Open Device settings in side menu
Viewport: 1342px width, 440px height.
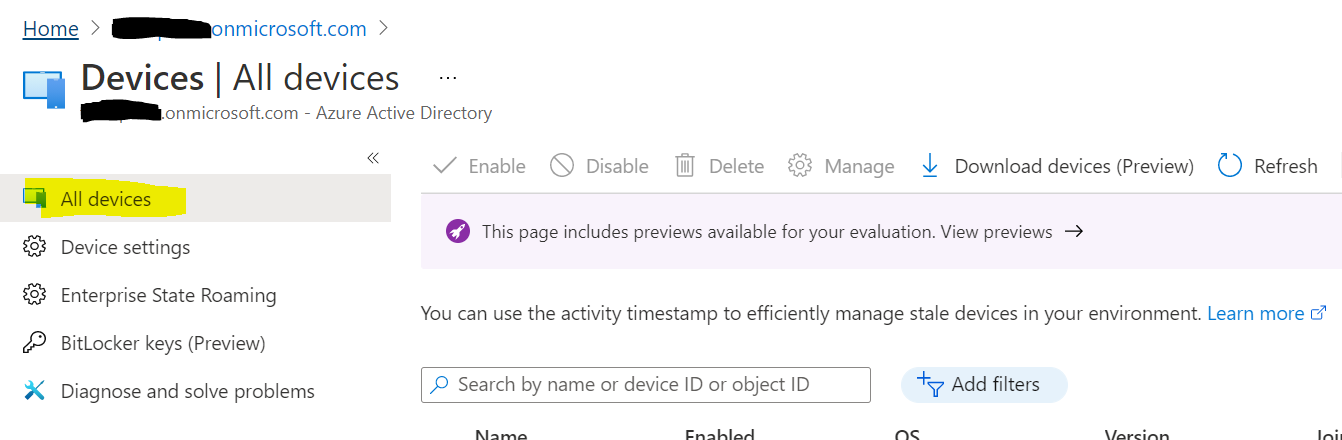pyautogui.click(x=125, y=247)
